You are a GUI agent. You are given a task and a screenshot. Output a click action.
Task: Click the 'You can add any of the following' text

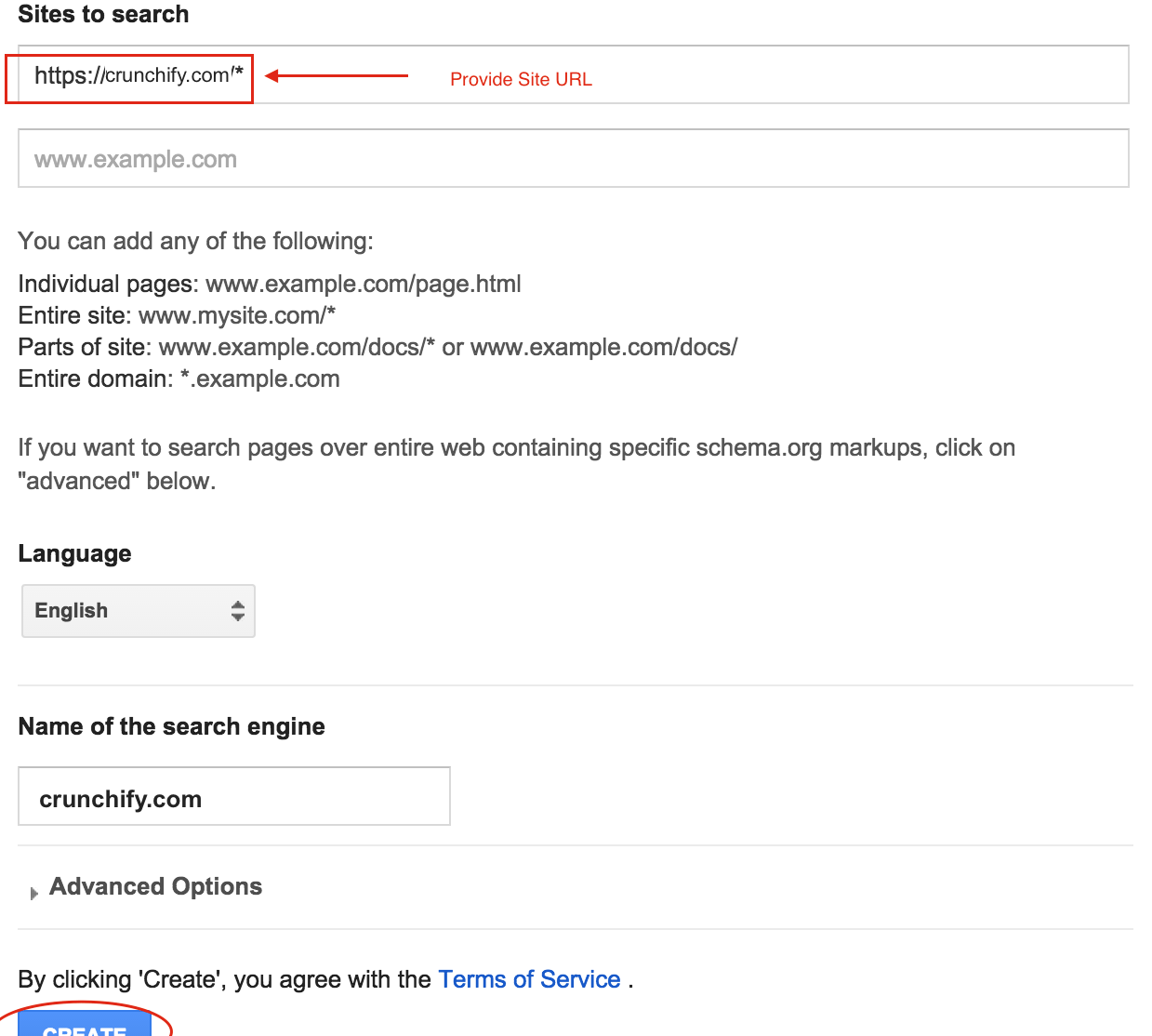pyautogui.click(x=195, y=241)
